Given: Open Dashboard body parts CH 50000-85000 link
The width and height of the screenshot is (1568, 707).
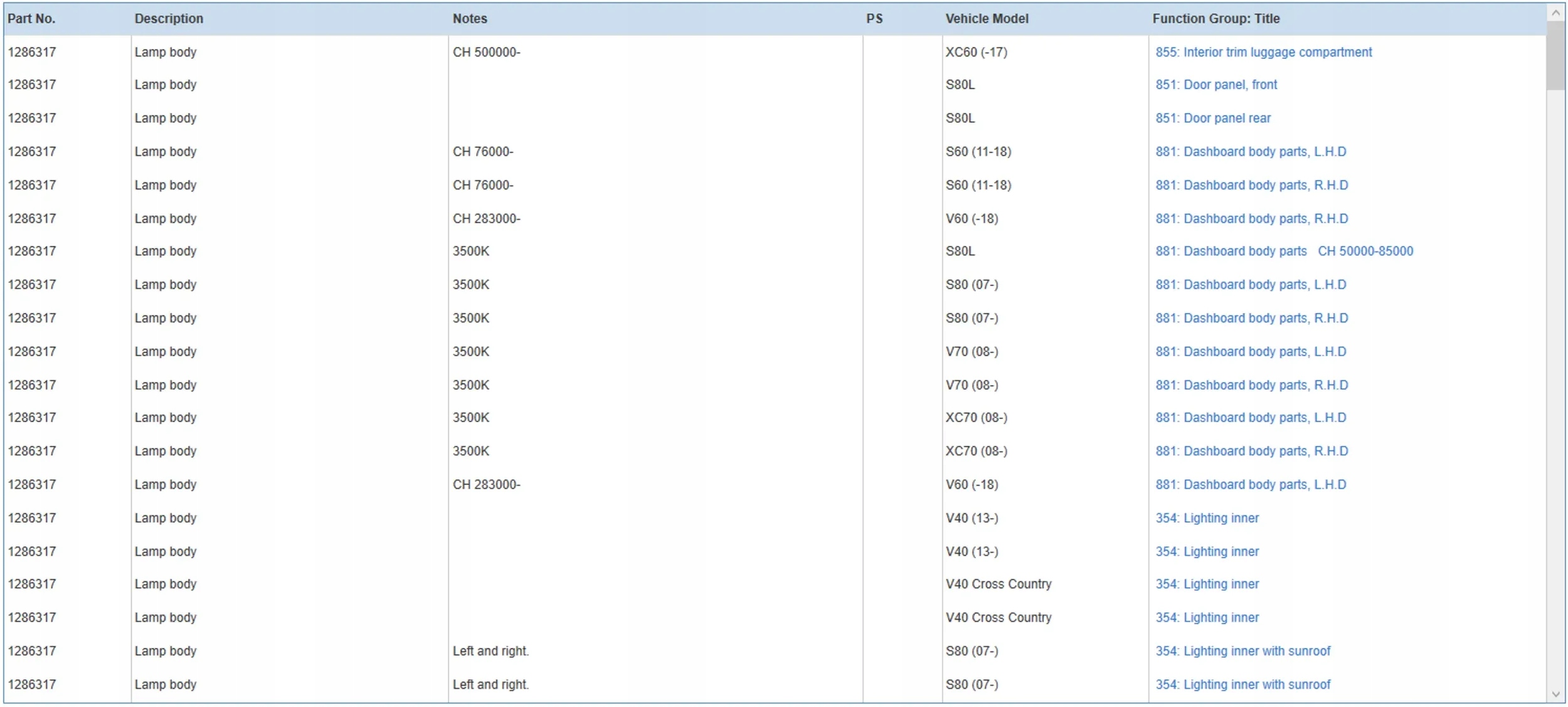Looking at the screenshot, I should click(1284, 251).
